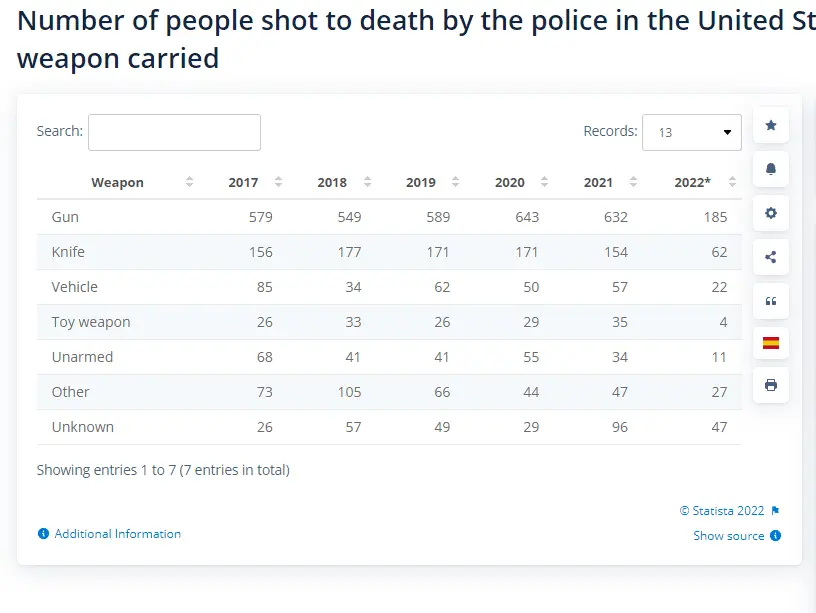
Task: Click the share icon
Action: pyautogui.click(x=770, y=257)
